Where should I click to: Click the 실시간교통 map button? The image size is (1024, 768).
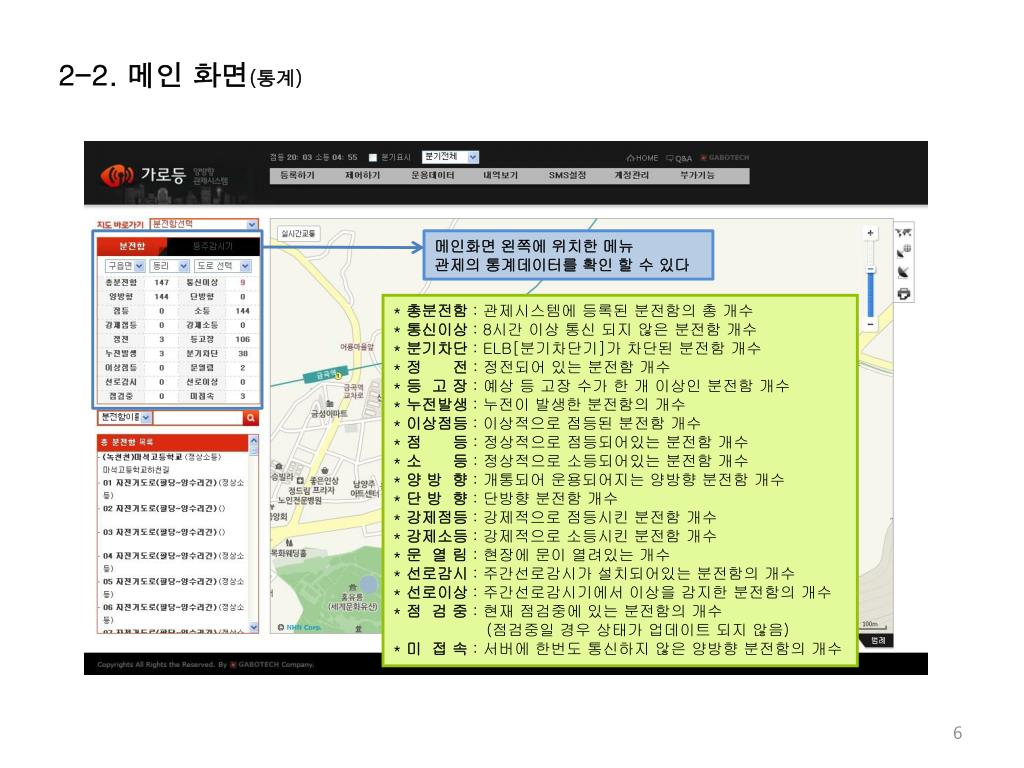tap(298, 233)
